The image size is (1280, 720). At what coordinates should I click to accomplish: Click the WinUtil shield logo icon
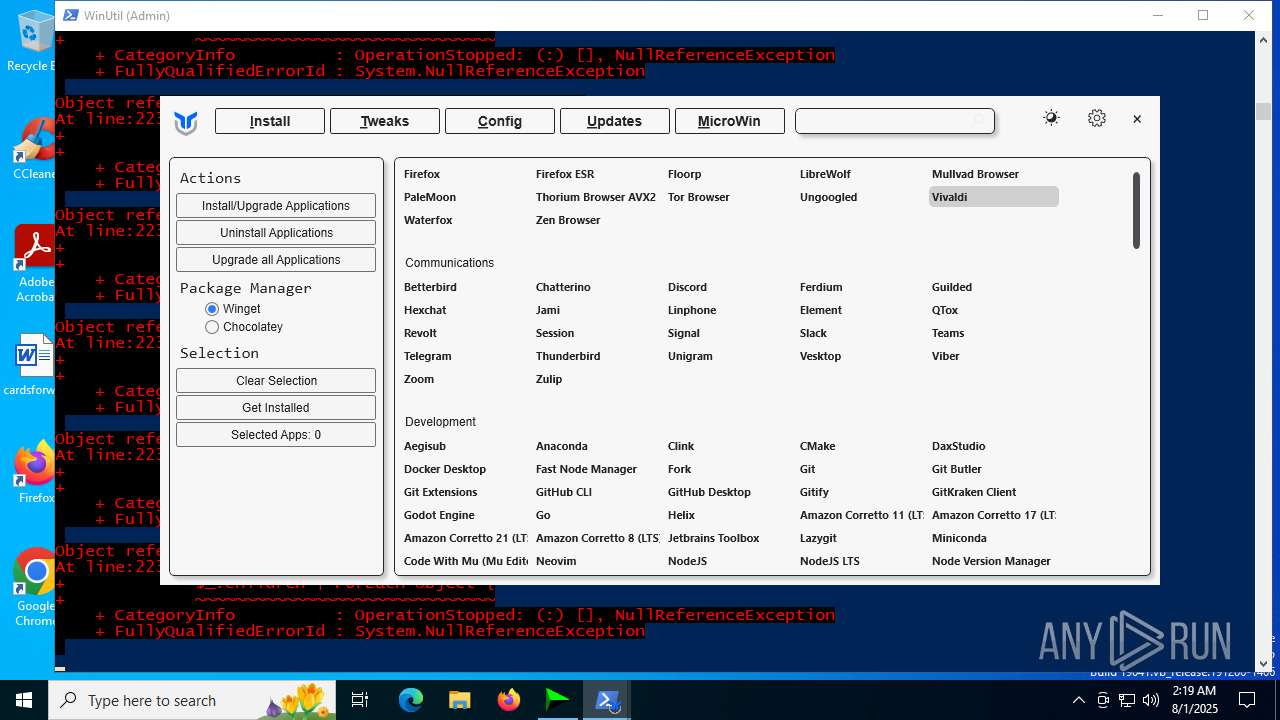(186, 122)
